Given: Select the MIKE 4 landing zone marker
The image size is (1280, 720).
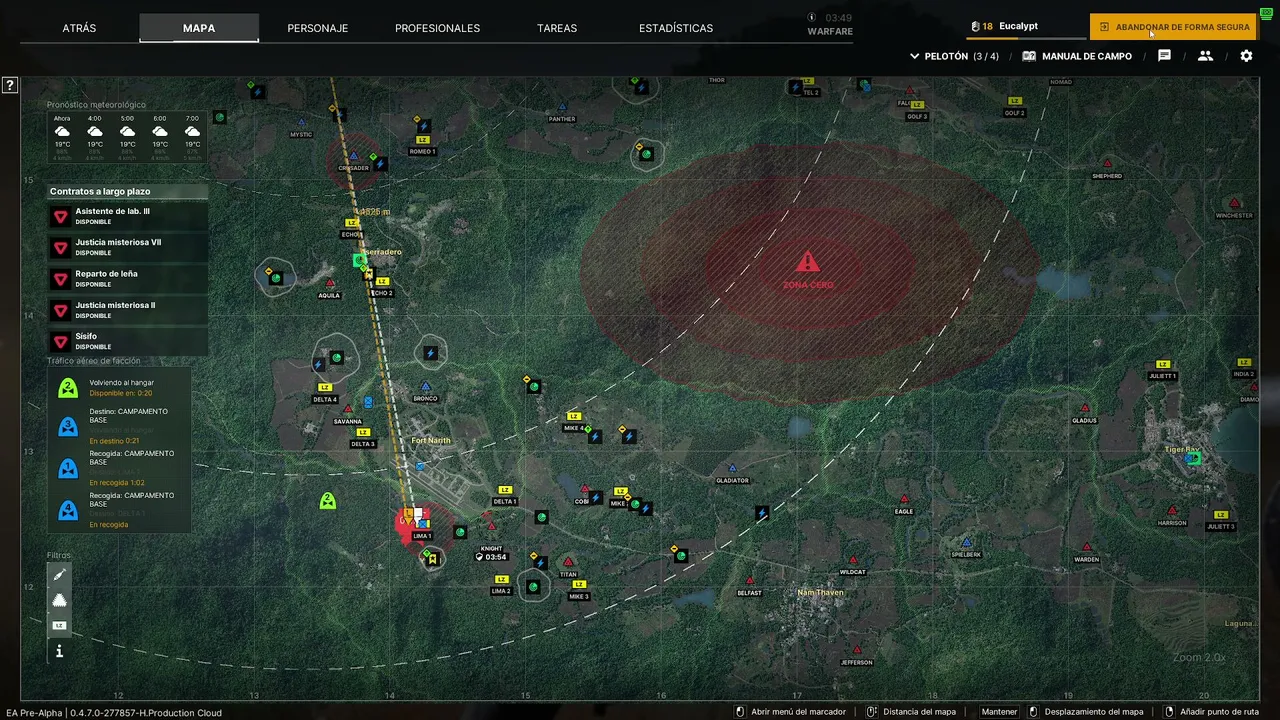Looking at the screenshot, I should tap(573, 416).
